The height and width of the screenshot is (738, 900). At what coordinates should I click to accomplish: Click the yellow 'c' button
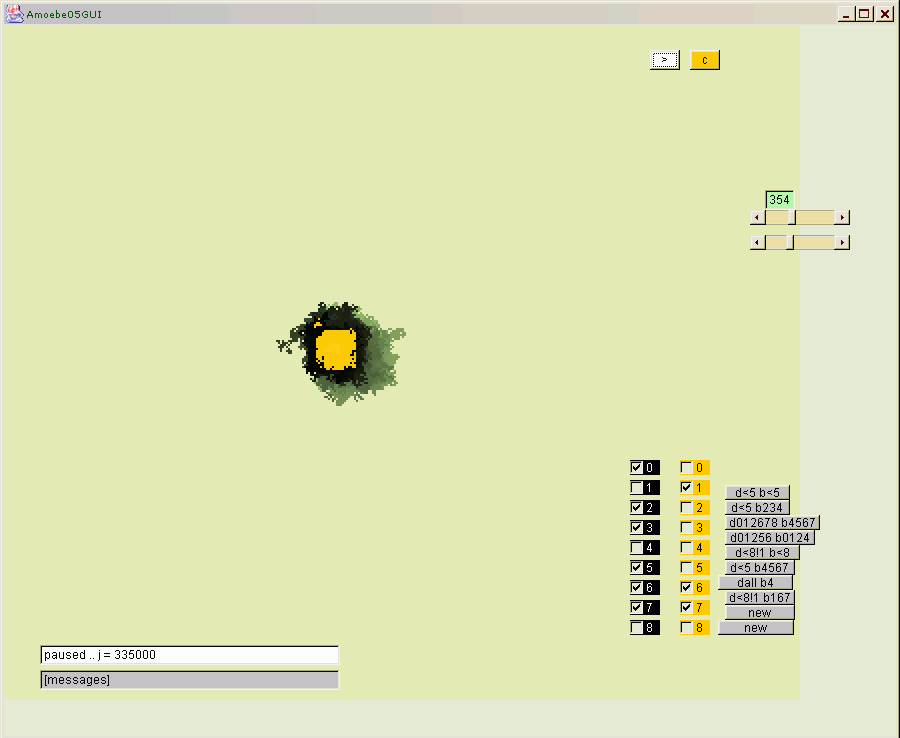pyautogui.click(x=705, y=60)
